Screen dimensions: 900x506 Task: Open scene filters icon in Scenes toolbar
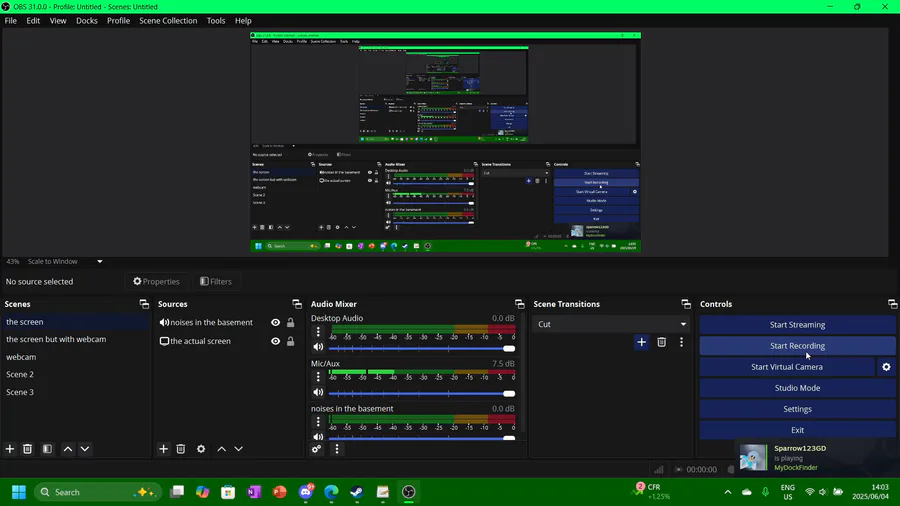coord(48,449)
